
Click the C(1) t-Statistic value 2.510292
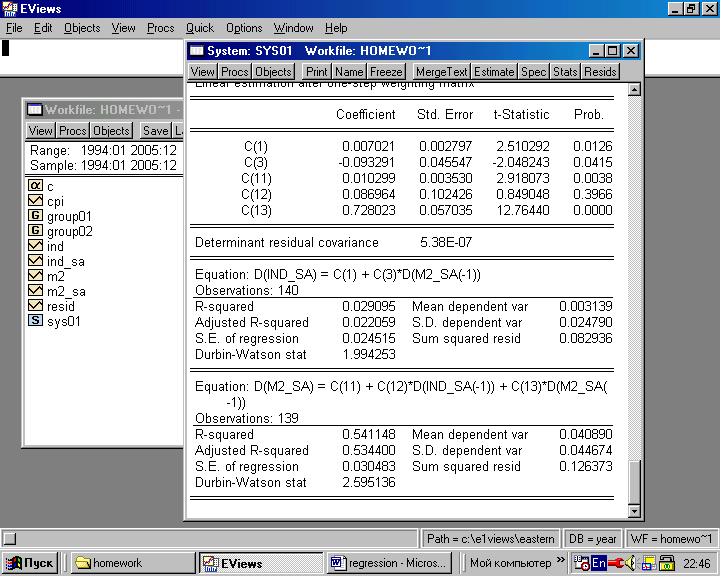[523, 146]
